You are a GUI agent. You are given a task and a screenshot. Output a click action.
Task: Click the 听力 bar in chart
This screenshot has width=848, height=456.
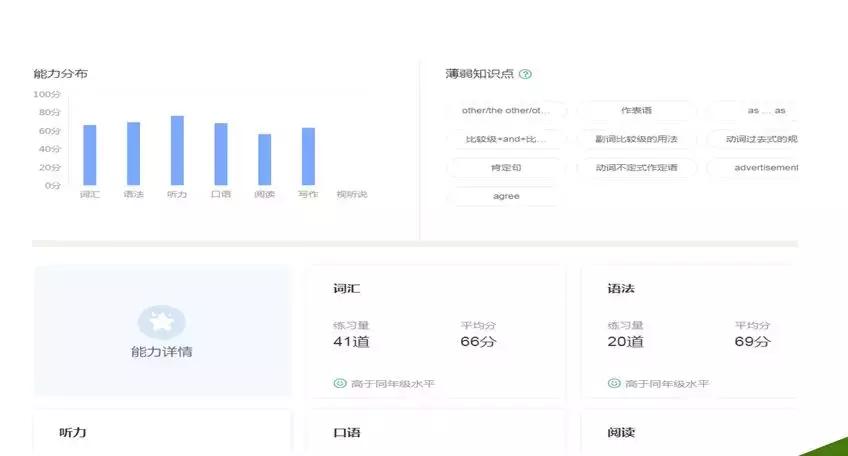[177, 150]
